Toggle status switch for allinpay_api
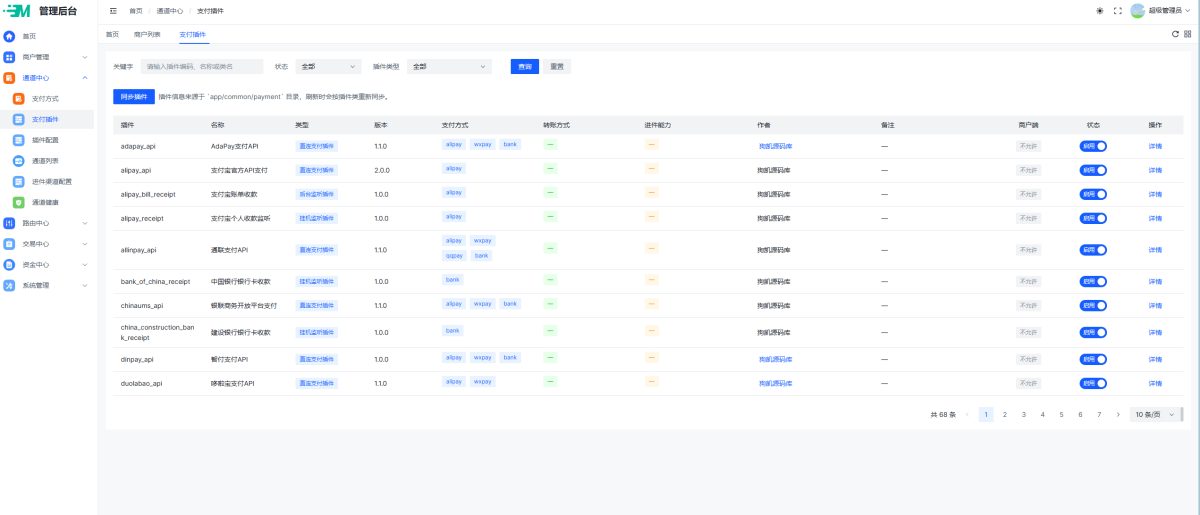 click(x=1093, y=250)
